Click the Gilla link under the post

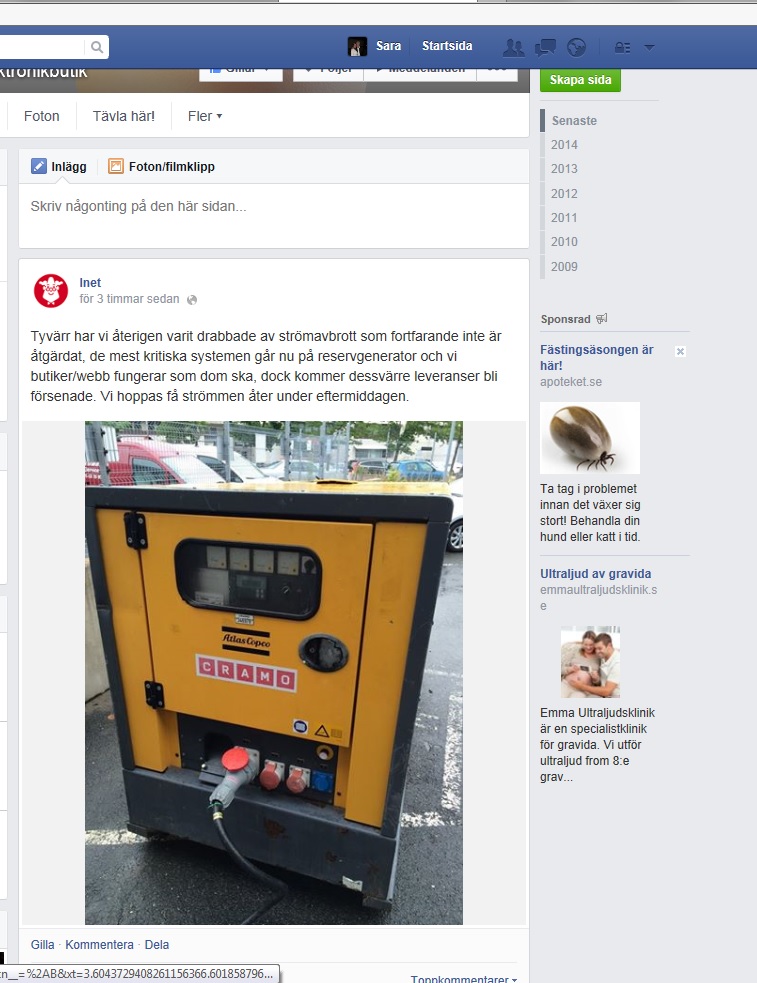click(43, 944)
